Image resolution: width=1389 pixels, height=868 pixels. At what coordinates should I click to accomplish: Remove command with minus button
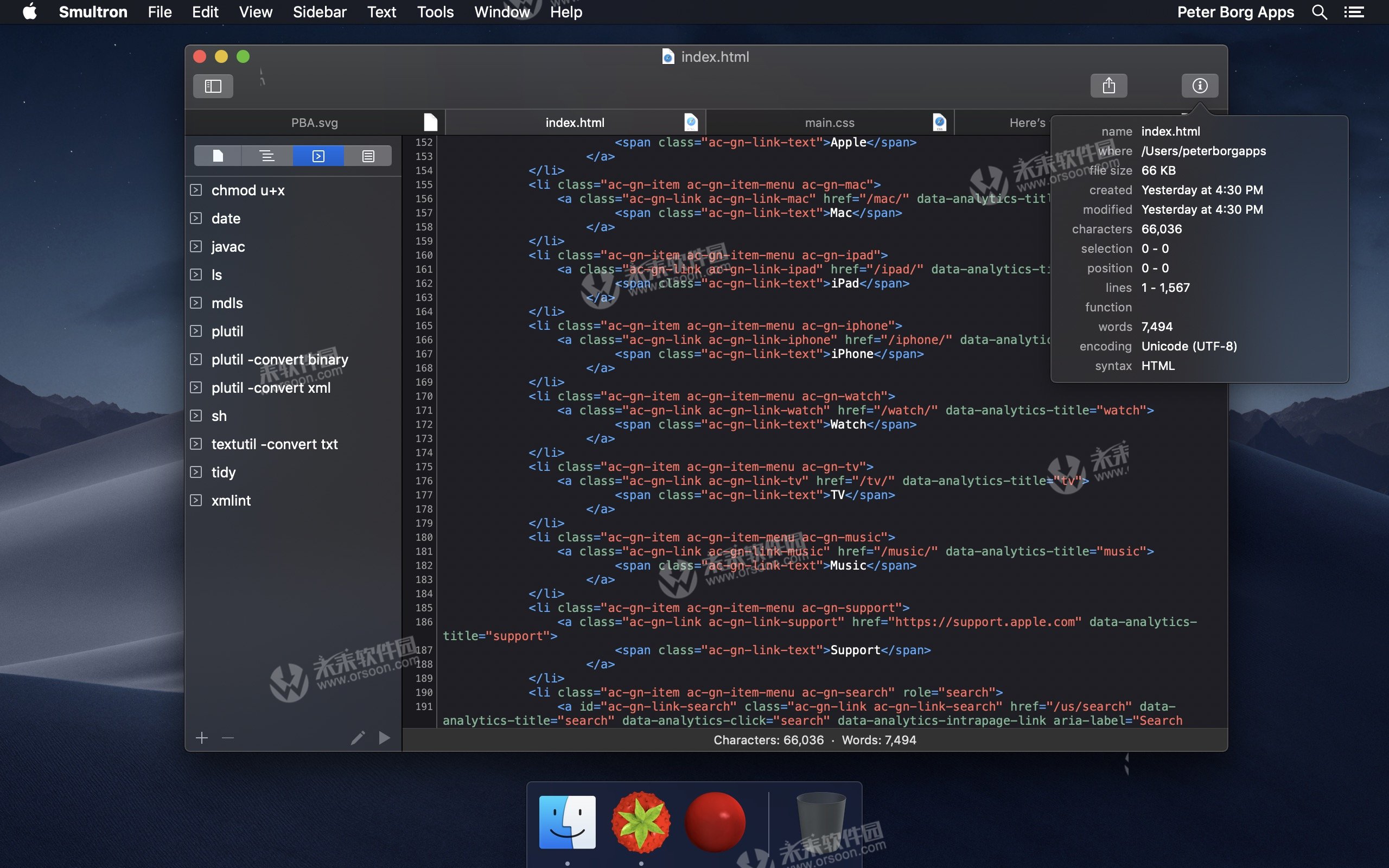[x=228, y=738]
